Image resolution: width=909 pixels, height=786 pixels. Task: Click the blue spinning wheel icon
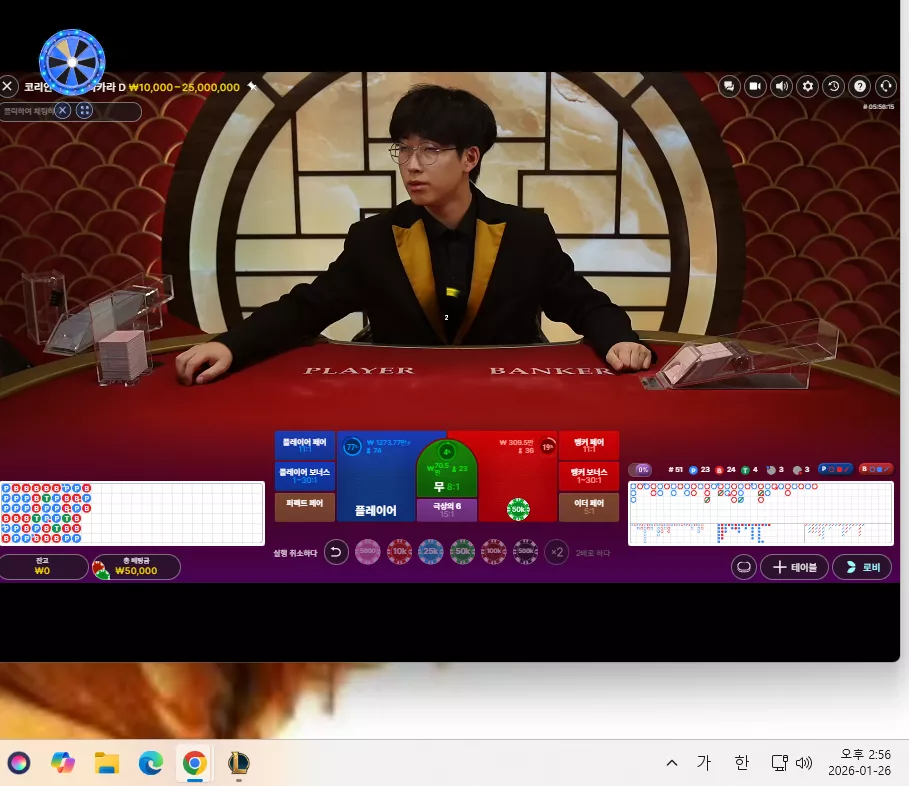point(72,61)
